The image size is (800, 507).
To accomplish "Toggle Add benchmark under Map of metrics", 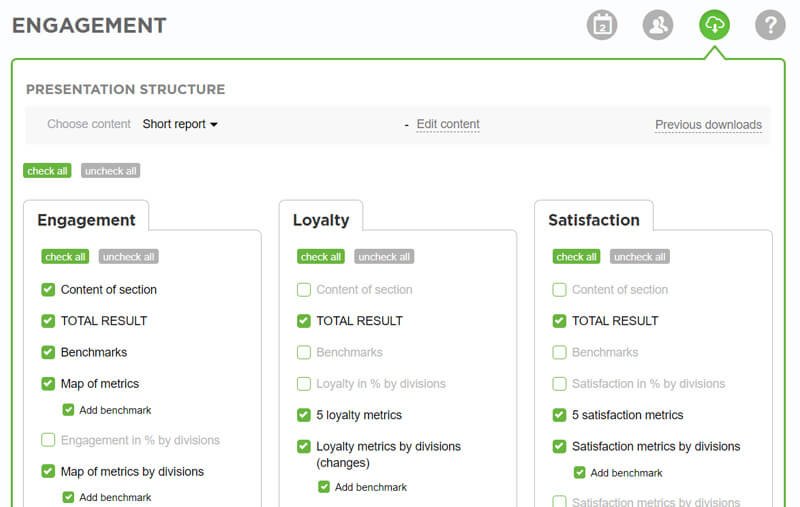I will [x=68, y=410].
